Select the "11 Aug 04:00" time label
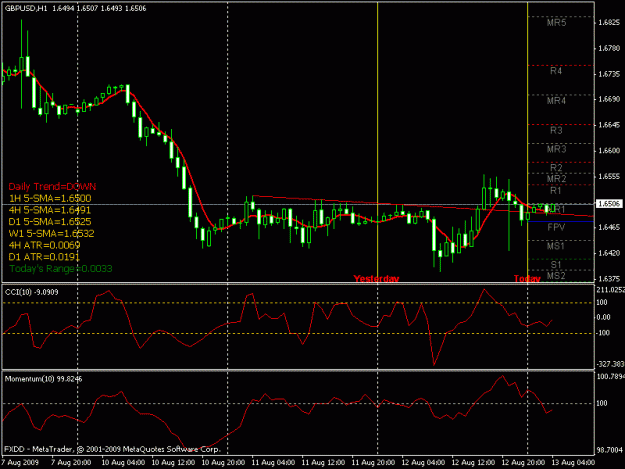 [x=273, y=462]
